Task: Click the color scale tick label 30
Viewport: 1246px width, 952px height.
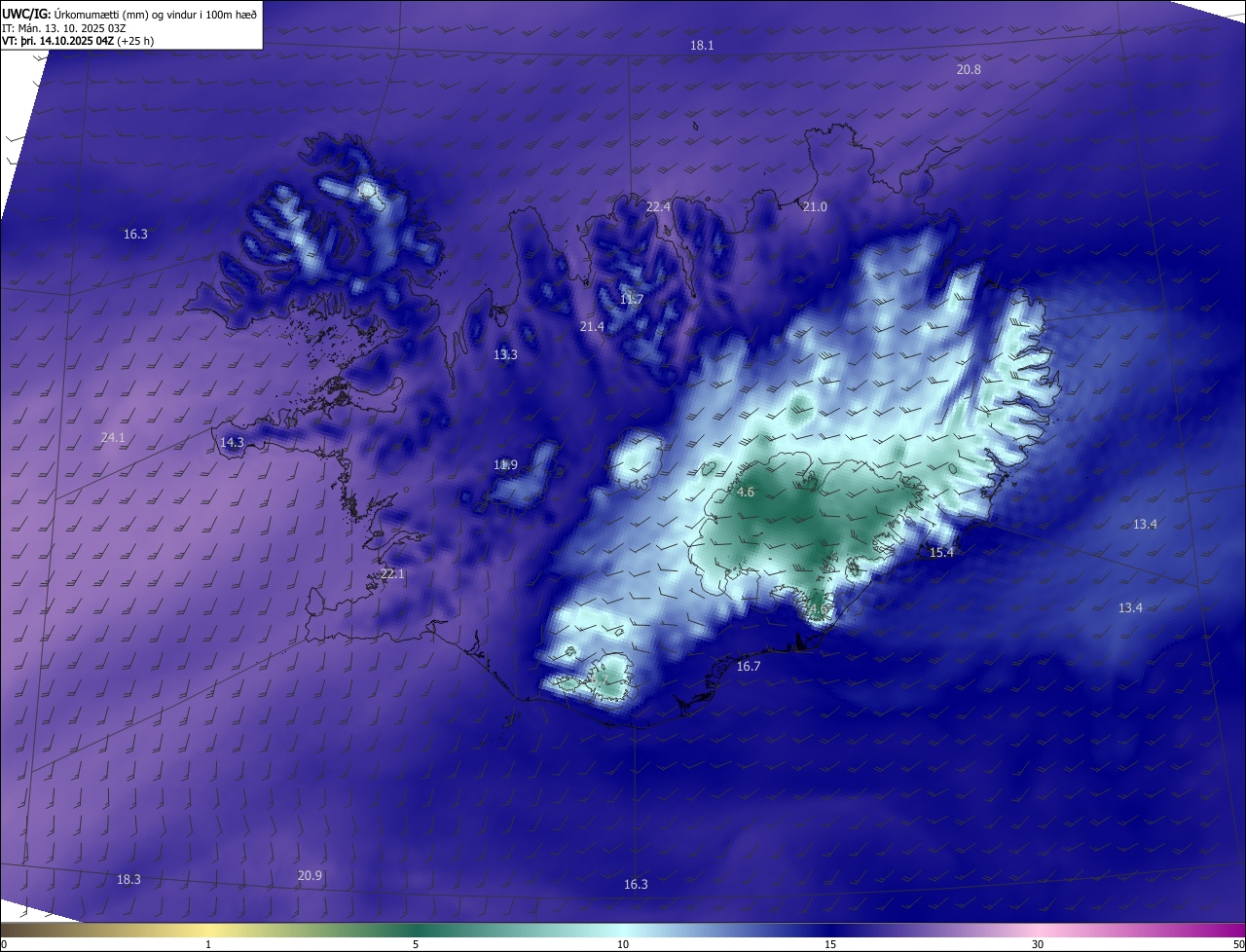Action: point(1038,944)
